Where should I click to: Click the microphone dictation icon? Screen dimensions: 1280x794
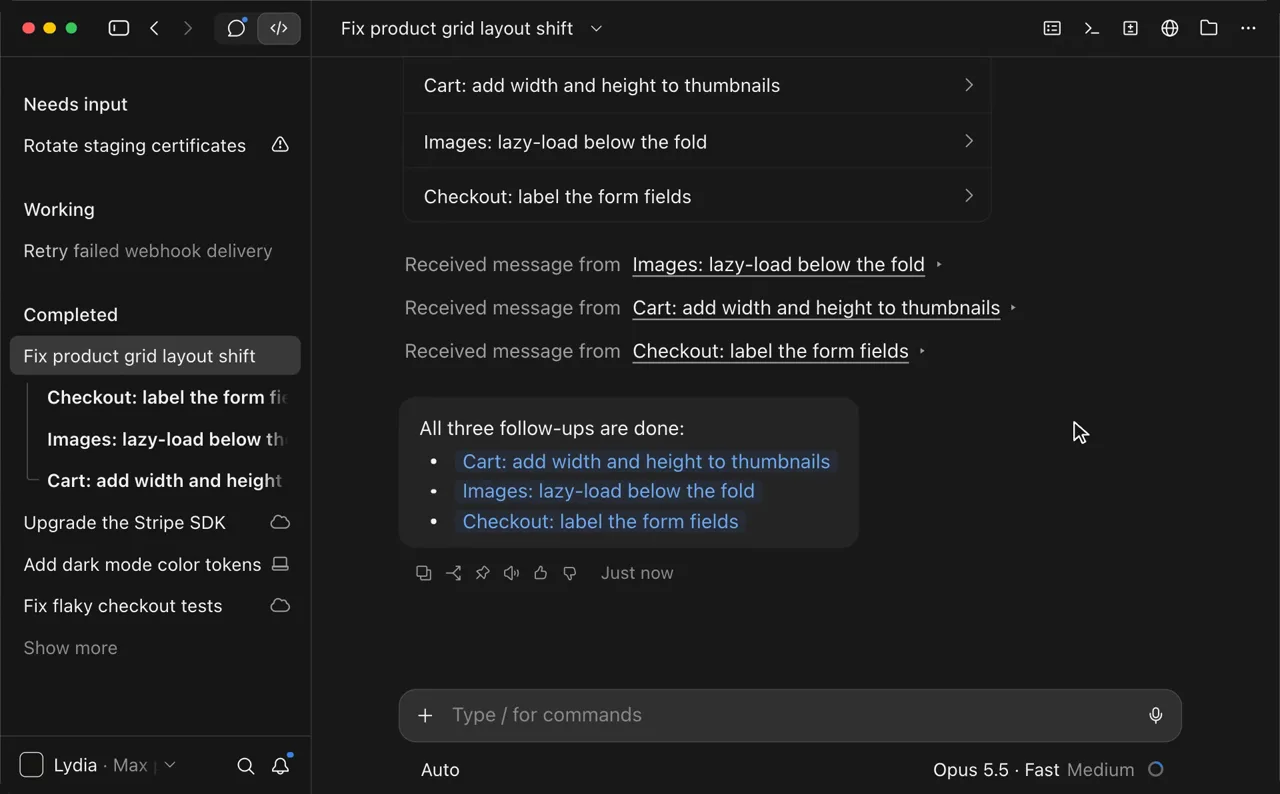point(1156,715)
